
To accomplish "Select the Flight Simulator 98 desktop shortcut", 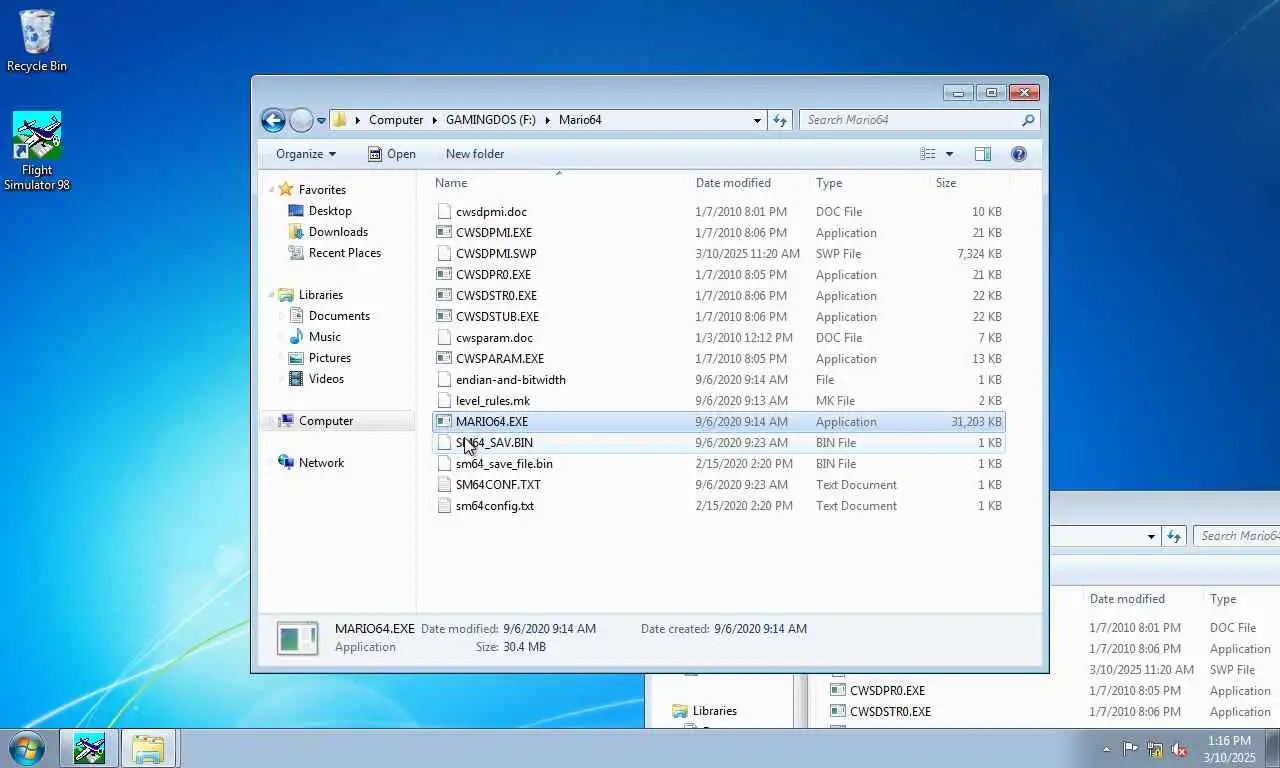I will pos(37,151).
